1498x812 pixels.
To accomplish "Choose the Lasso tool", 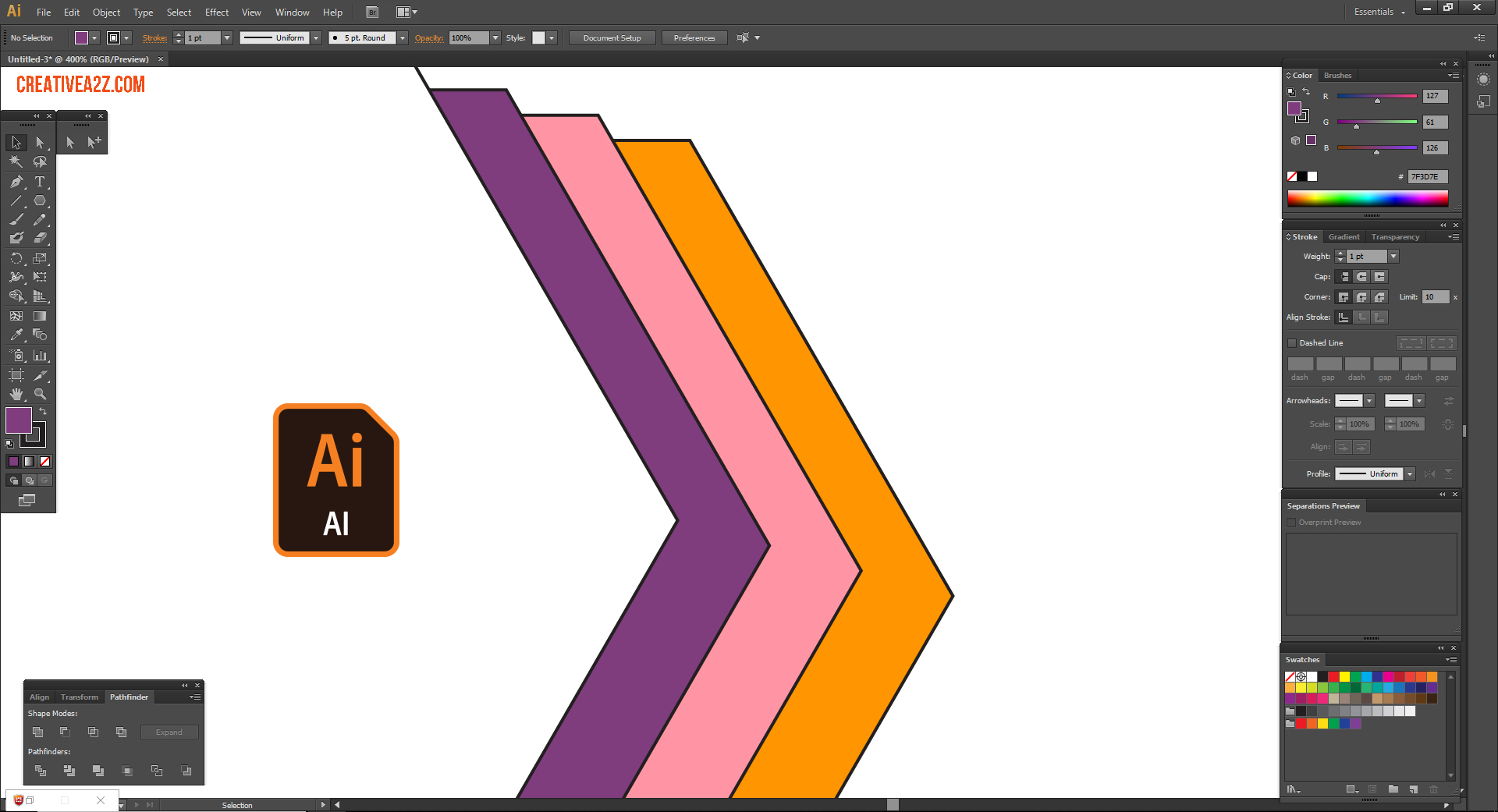I will pos(40,161).
